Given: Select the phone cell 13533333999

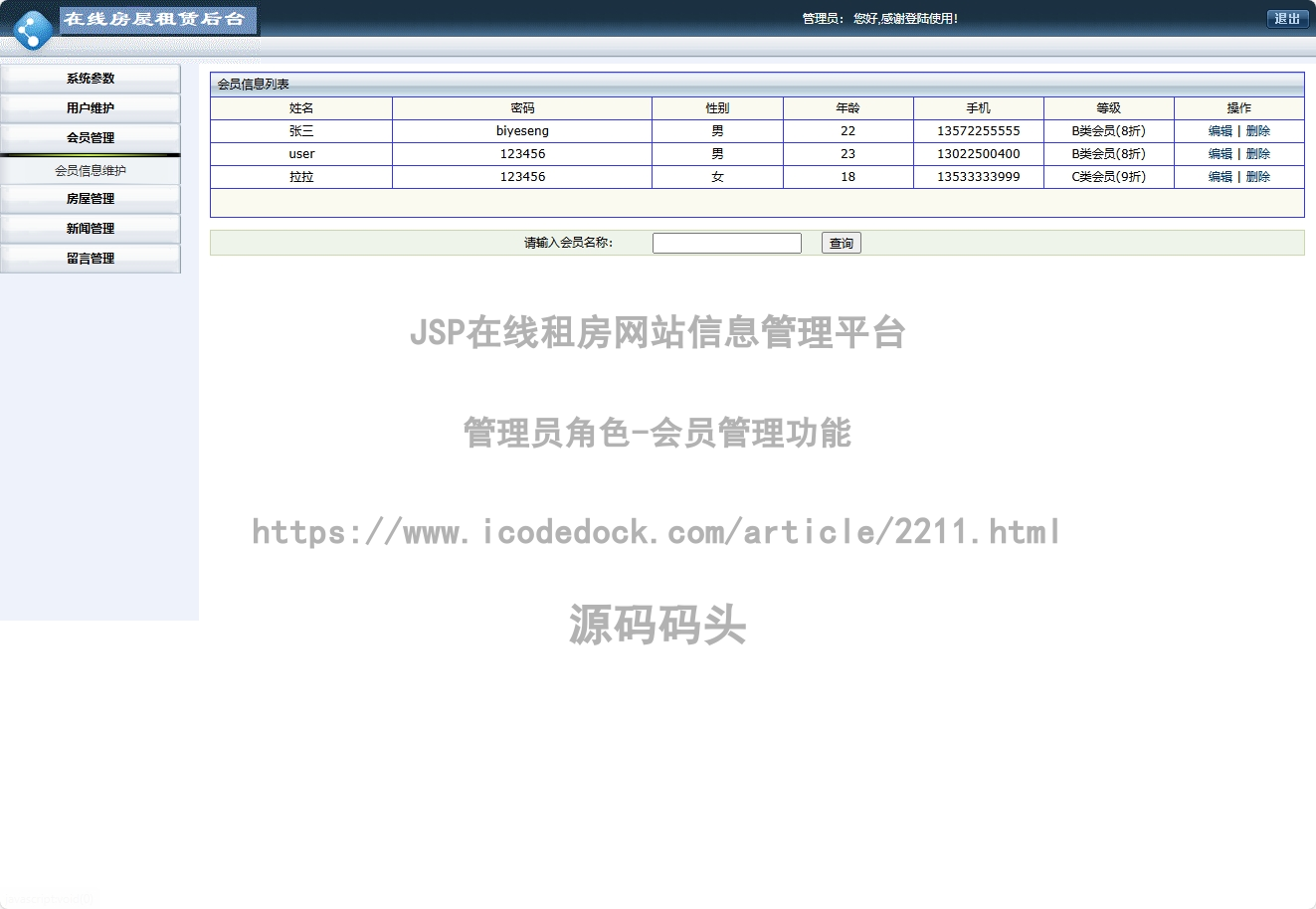Looking at the screenshot, I should tap(979, 177).
